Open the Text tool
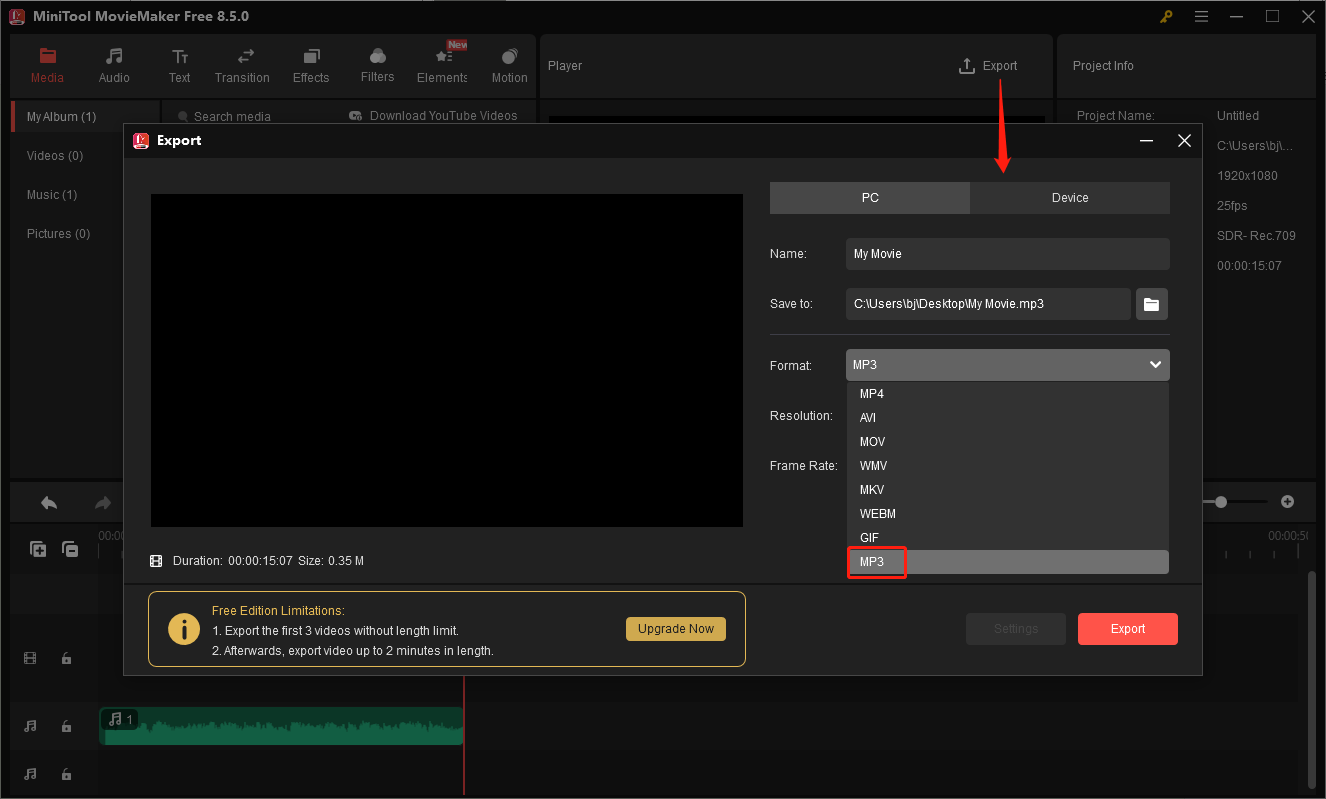 (179, 65)
